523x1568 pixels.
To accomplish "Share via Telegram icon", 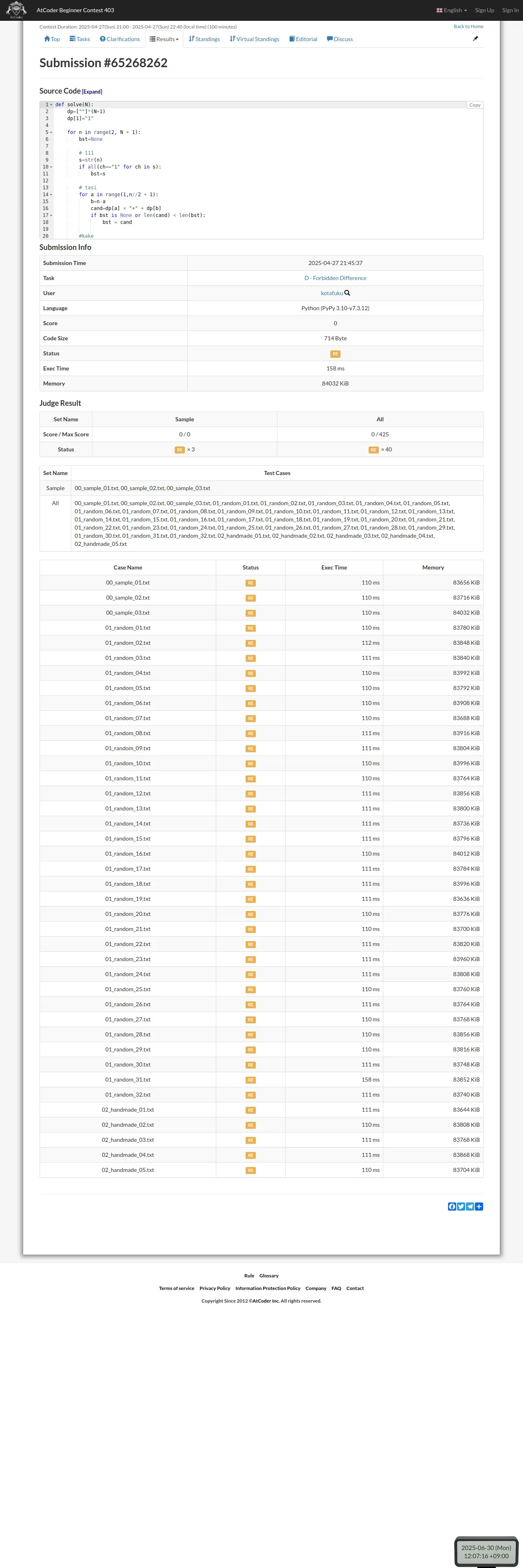I will click(470, 1206).
